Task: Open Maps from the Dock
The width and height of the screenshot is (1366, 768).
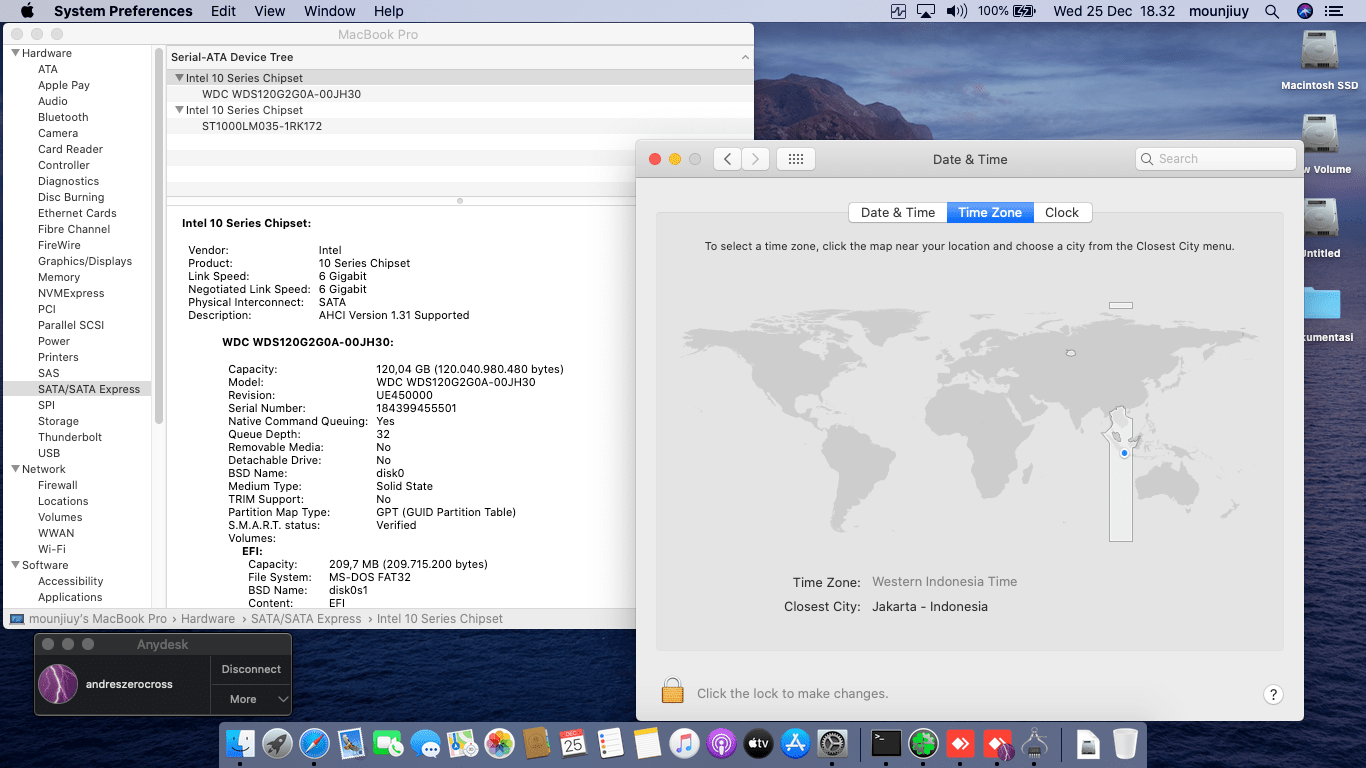Action: (462, 743)
